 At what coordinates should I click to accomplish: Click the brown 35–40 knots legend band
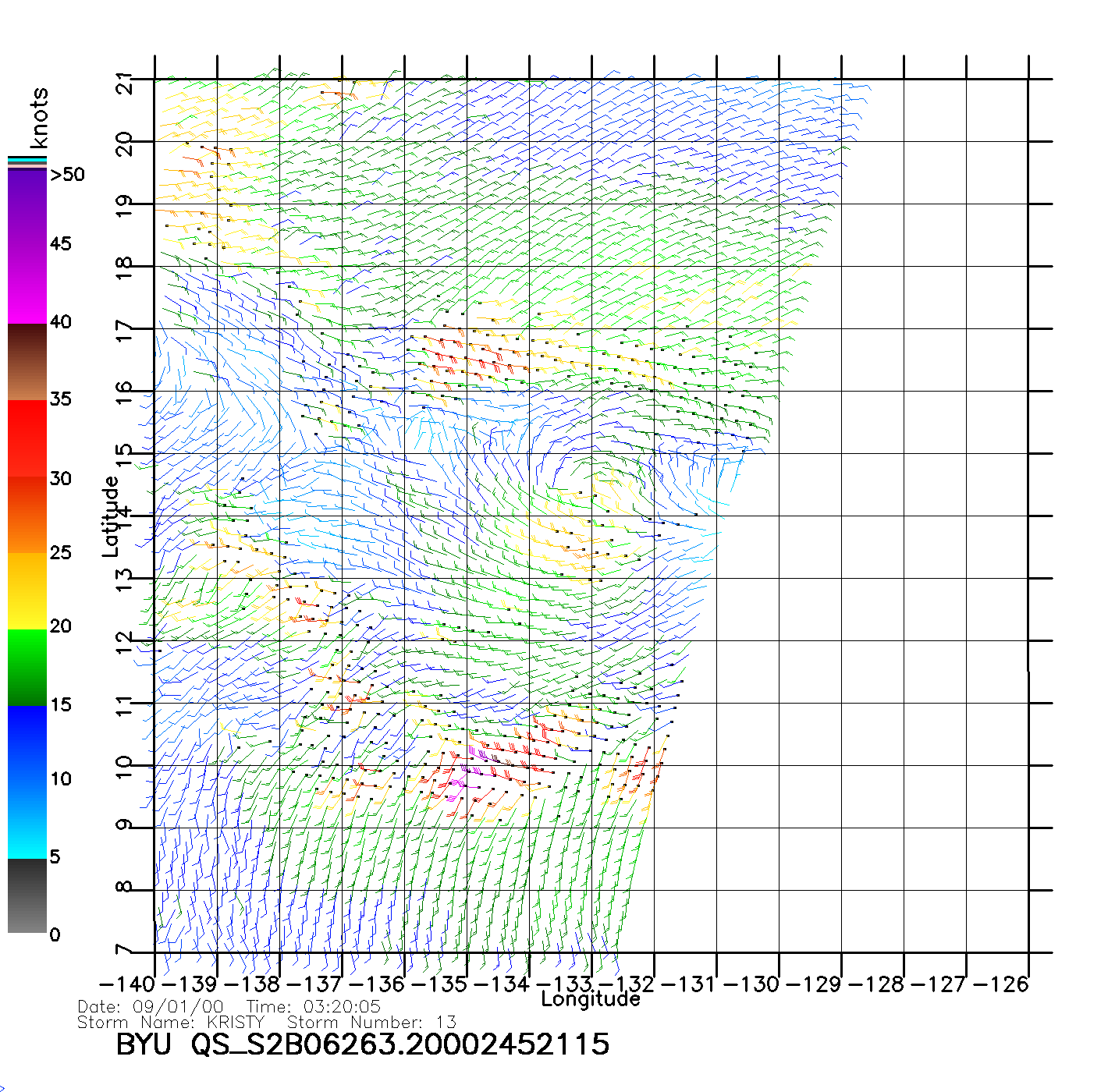(27, 362)
